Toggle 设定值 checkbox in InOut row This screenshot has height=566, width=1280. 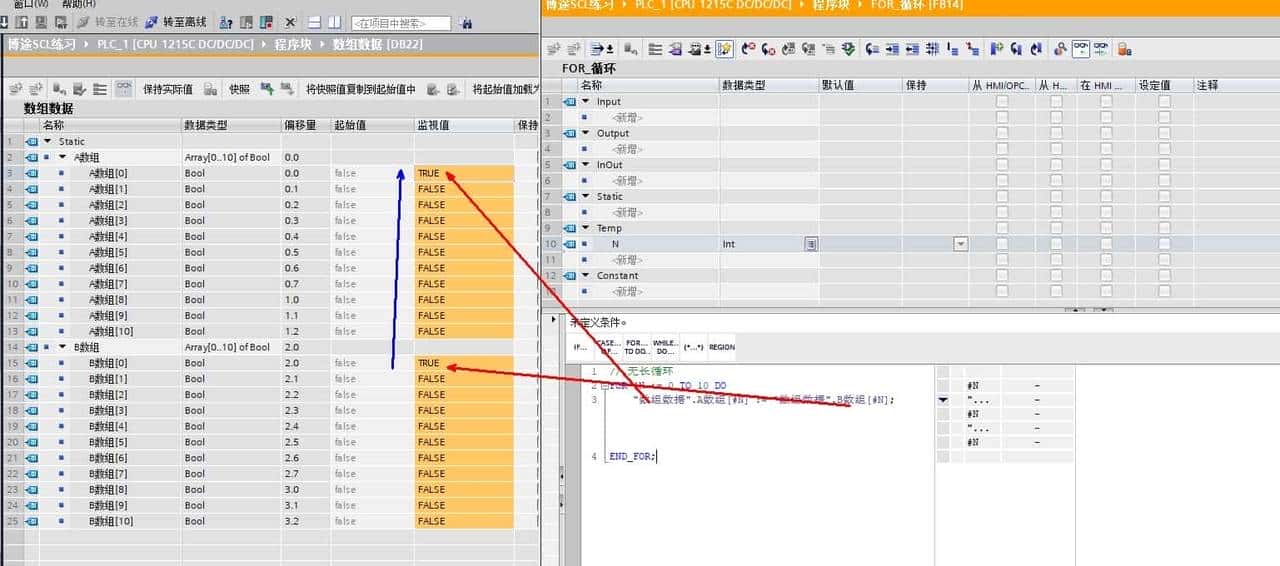(1164, 165)
